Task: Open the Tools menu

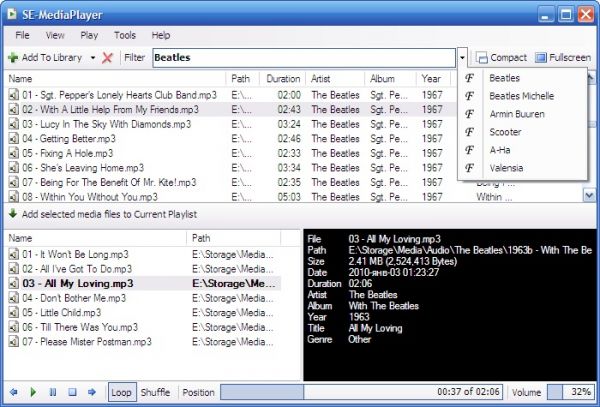Action: 125,35
